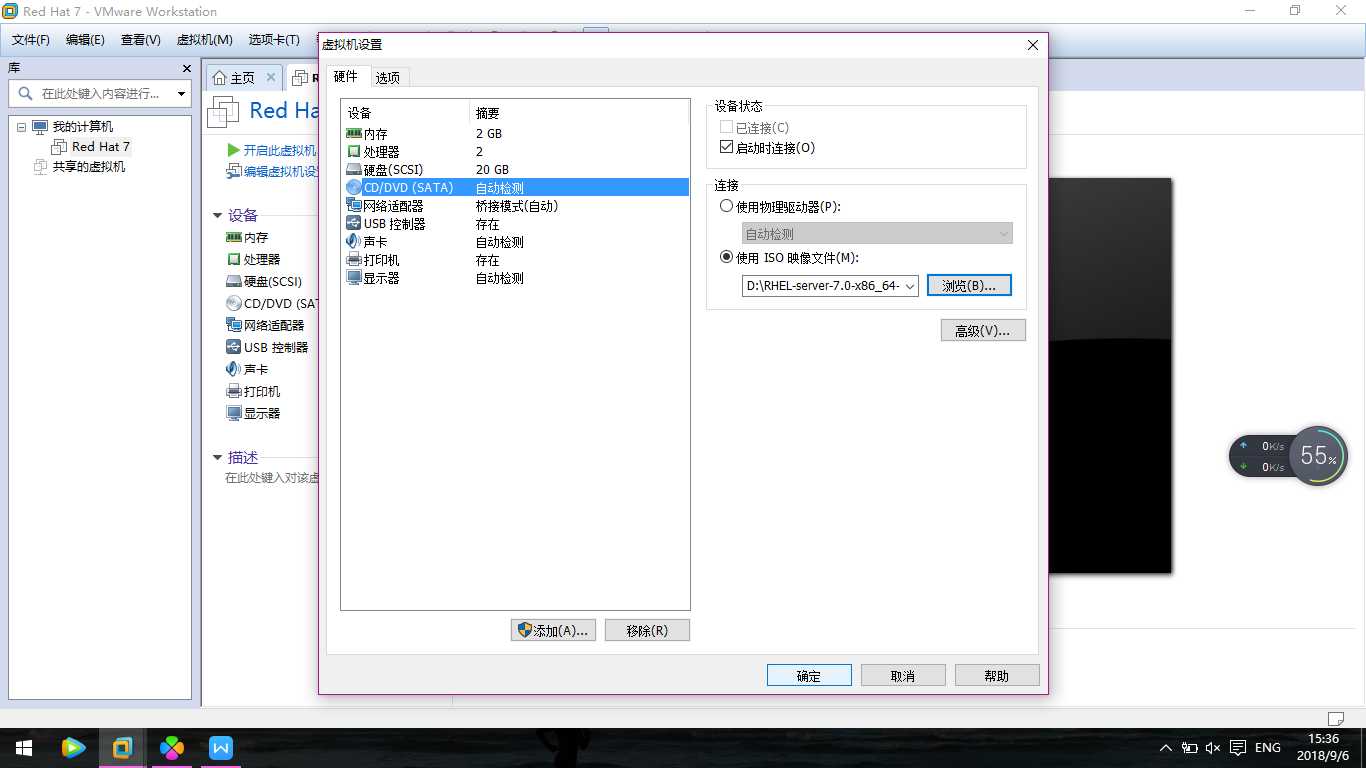Close the 库 library panel
The image size is (1366, 768).
[x=186, y=68]
